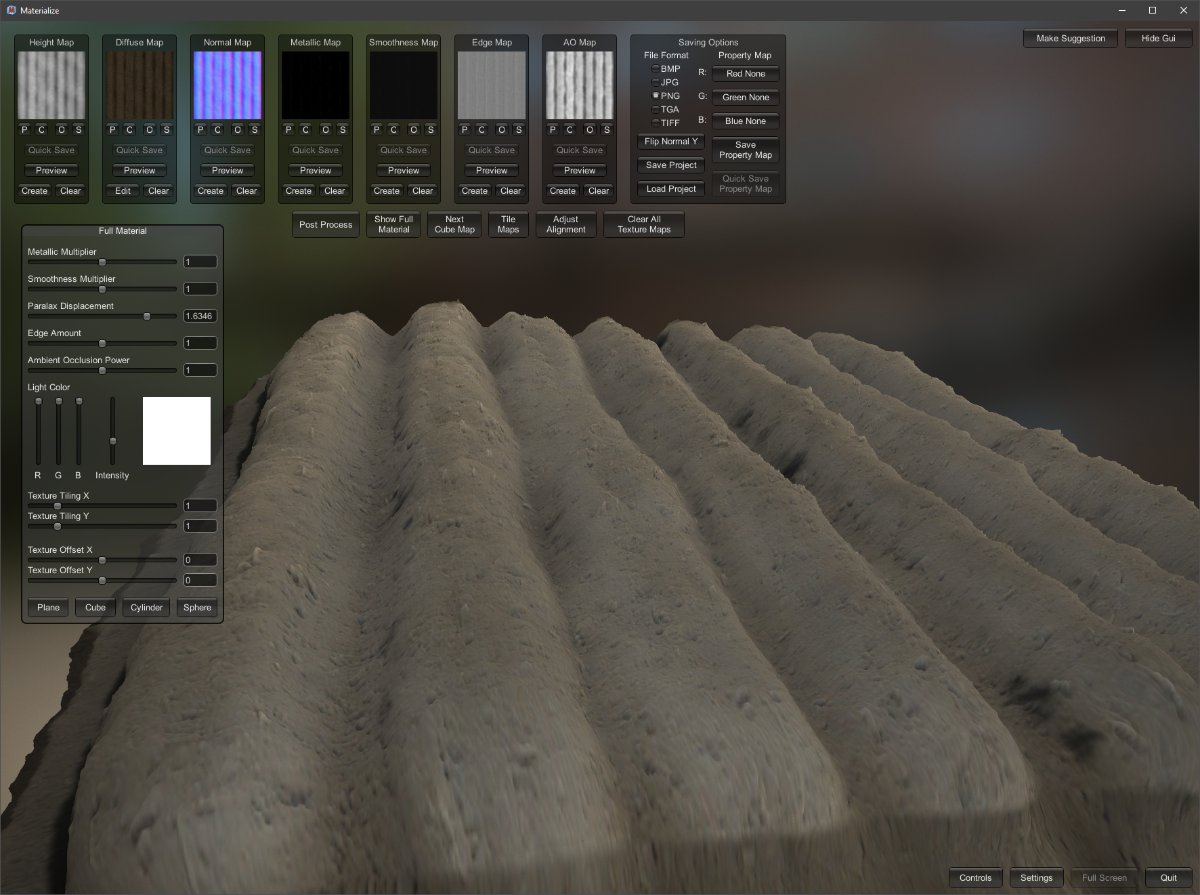
Task: Open the Post Process panel
Action: [x=325, y=225]
